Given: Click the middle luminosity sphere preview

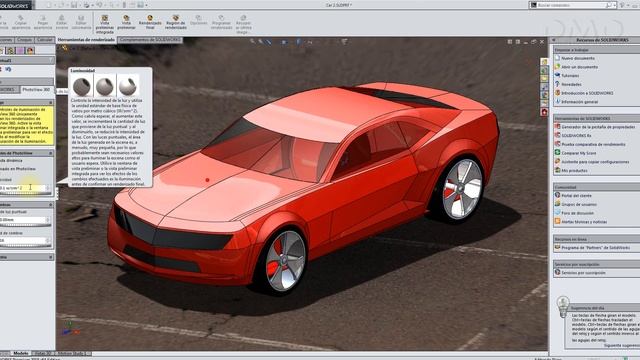Looking at the screenshot, I should click(104, 87).
